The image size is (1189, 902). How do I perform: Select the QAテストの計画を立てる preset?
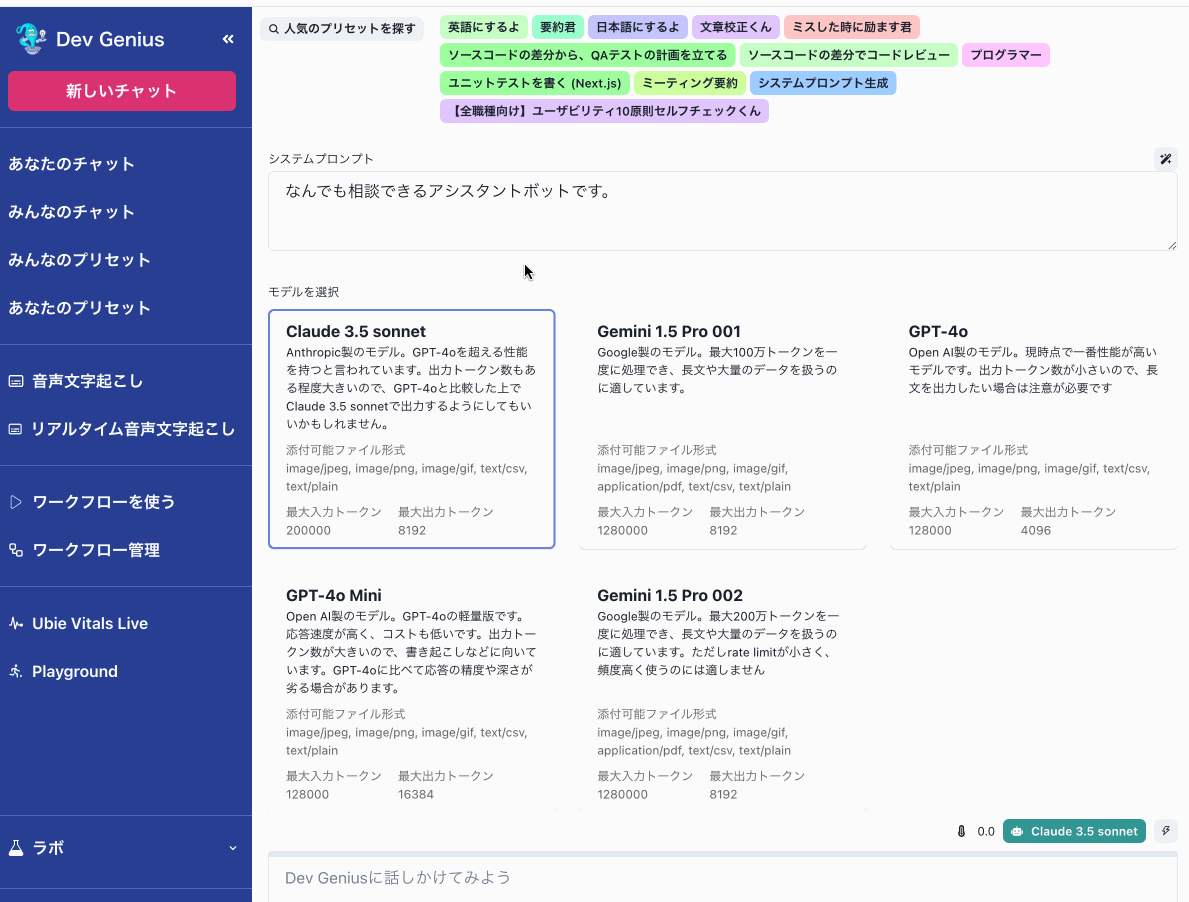587,55
